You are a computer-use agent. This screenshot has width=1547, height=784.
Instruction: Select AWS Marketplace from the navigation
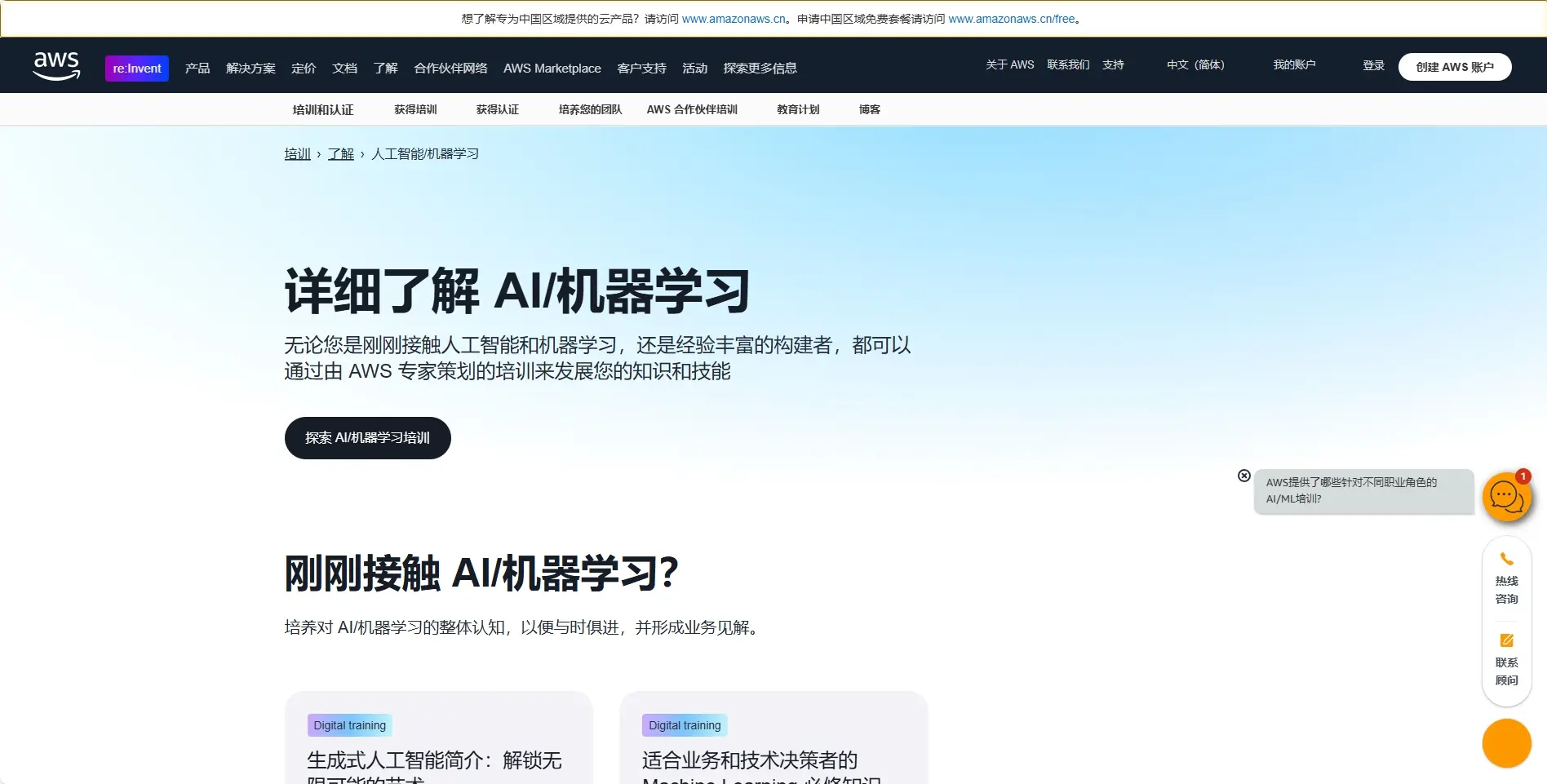coord(552,69)
